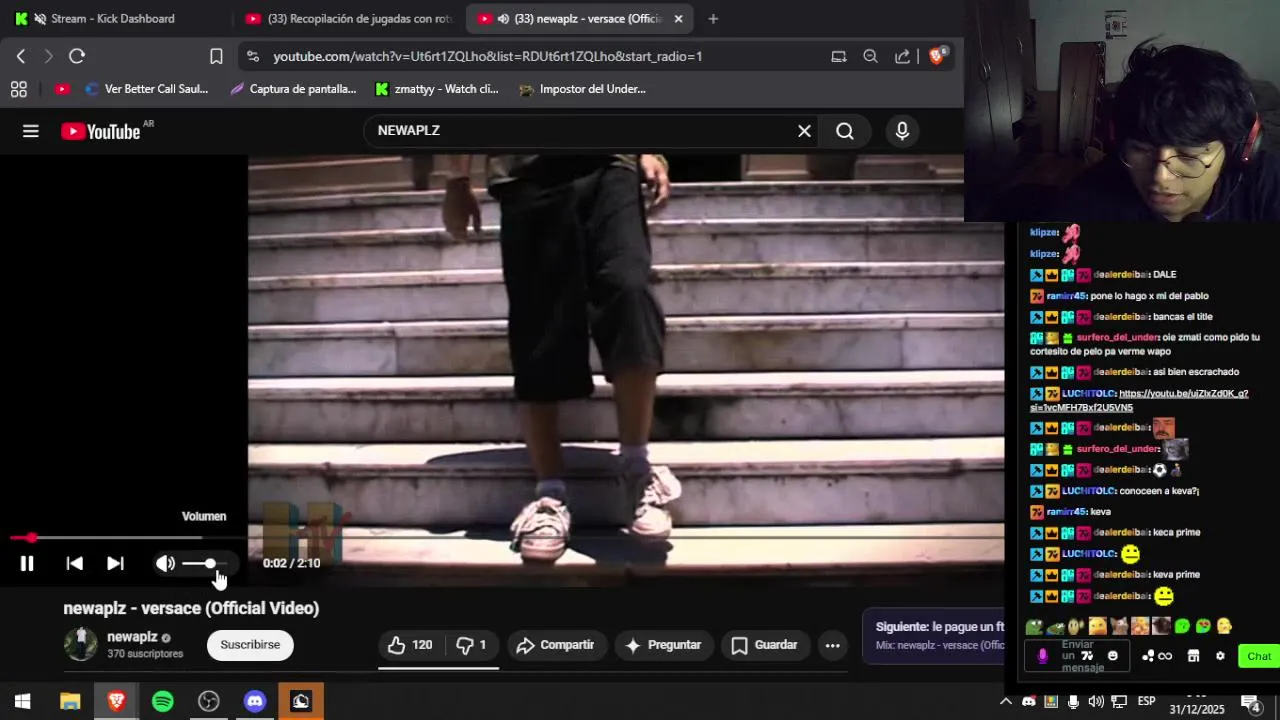Open Ver Better Call Saul bookmark

(x=147, y=89)
